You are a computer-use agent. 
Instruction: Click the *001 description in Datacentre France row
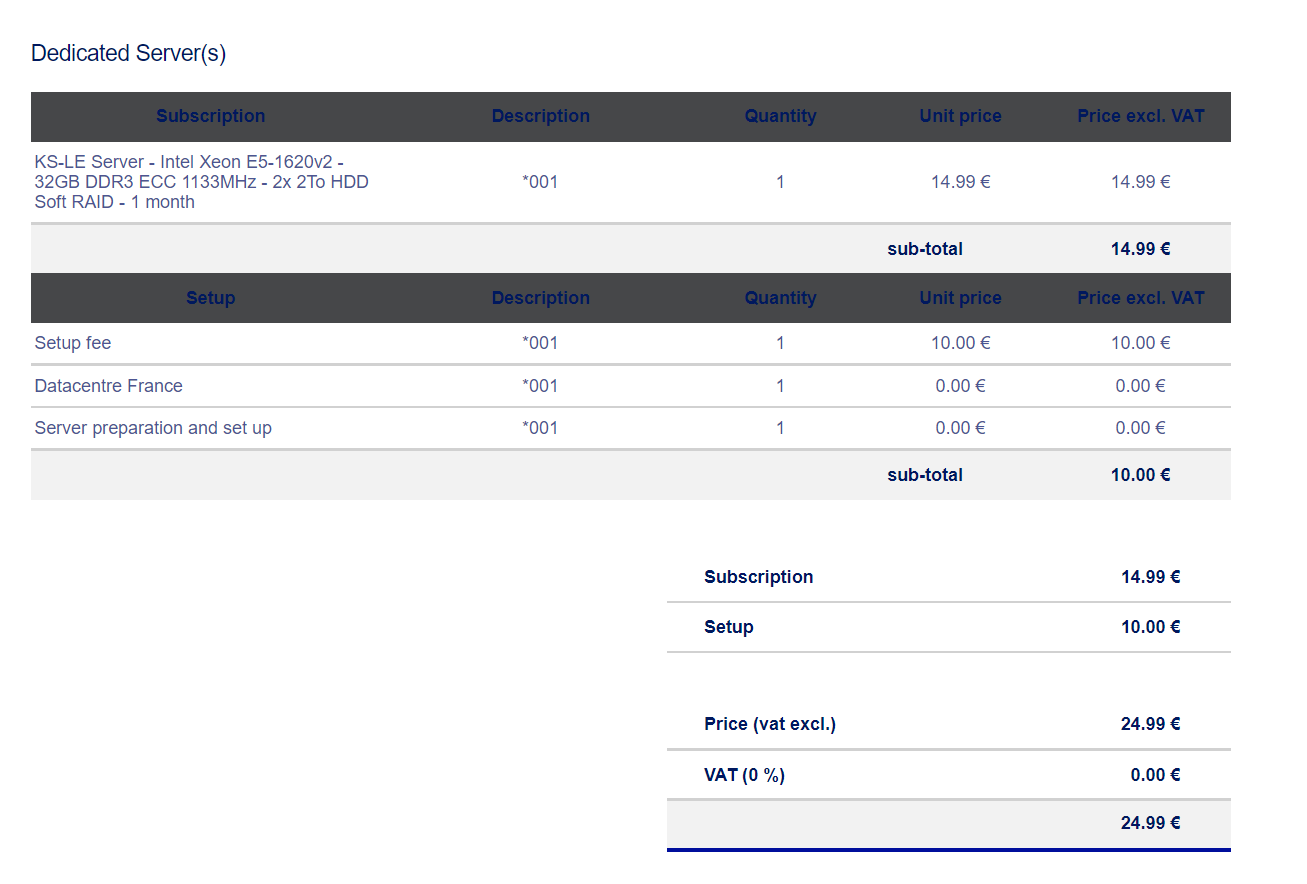(x=541, y=386)
